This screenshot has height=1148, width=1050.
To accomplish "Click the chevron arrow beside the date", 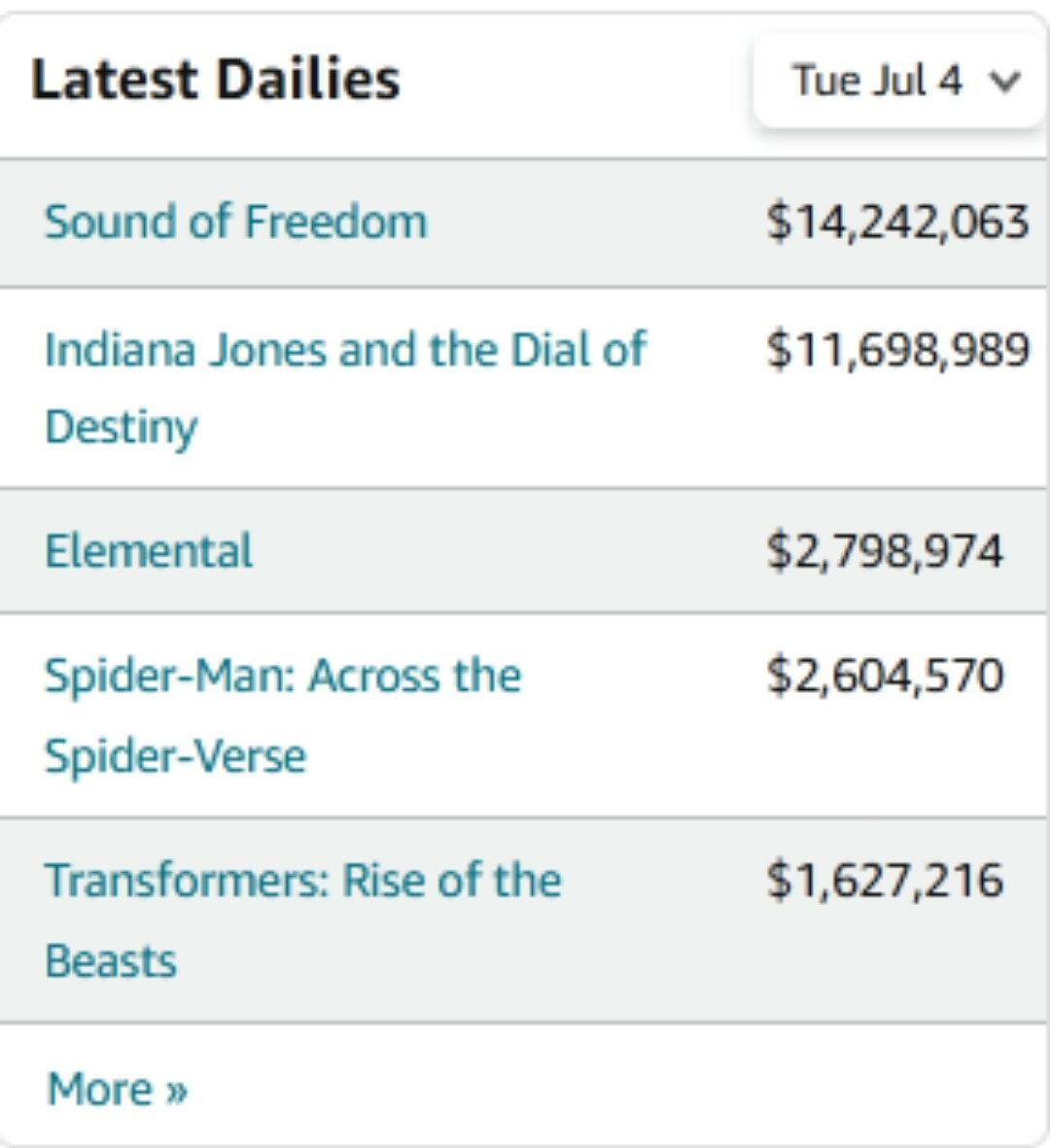I will click(1005, 82).
